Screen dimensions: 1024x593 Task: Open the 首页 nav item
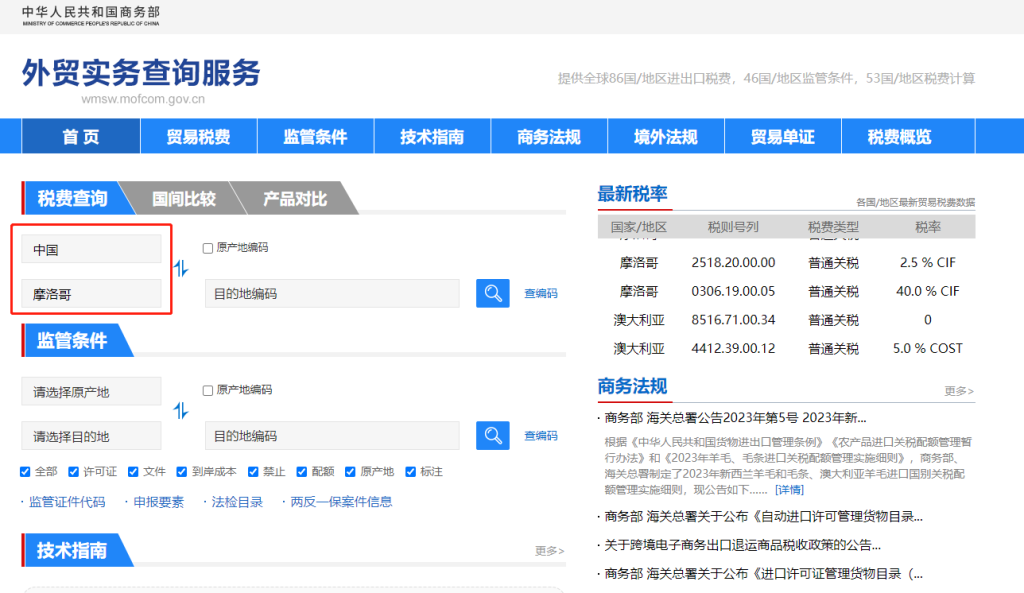pos(81,136)
